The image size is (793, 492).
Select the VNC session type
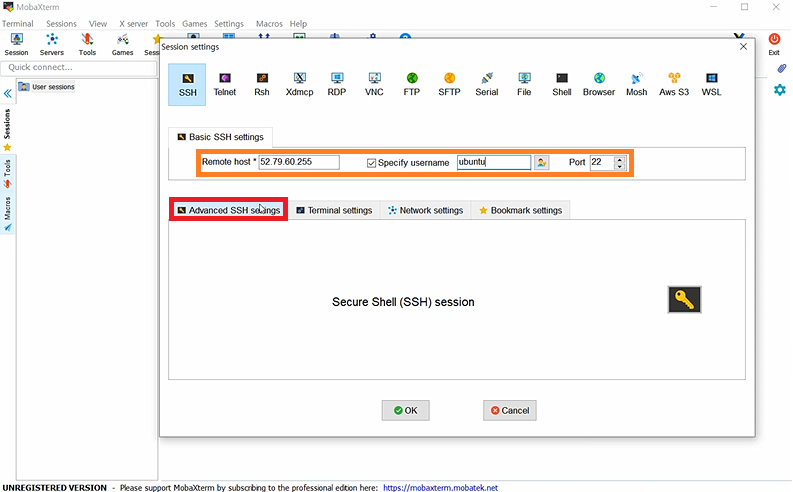pos(374,84)
